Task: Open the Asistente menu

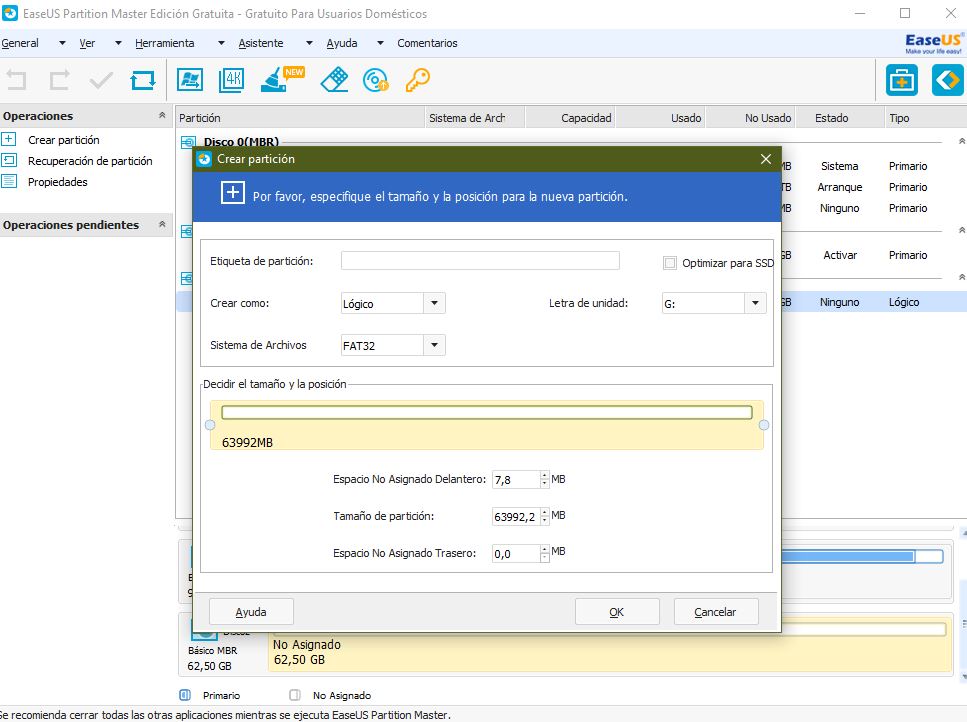Action: pyautogui.click(x=261, y=43)
